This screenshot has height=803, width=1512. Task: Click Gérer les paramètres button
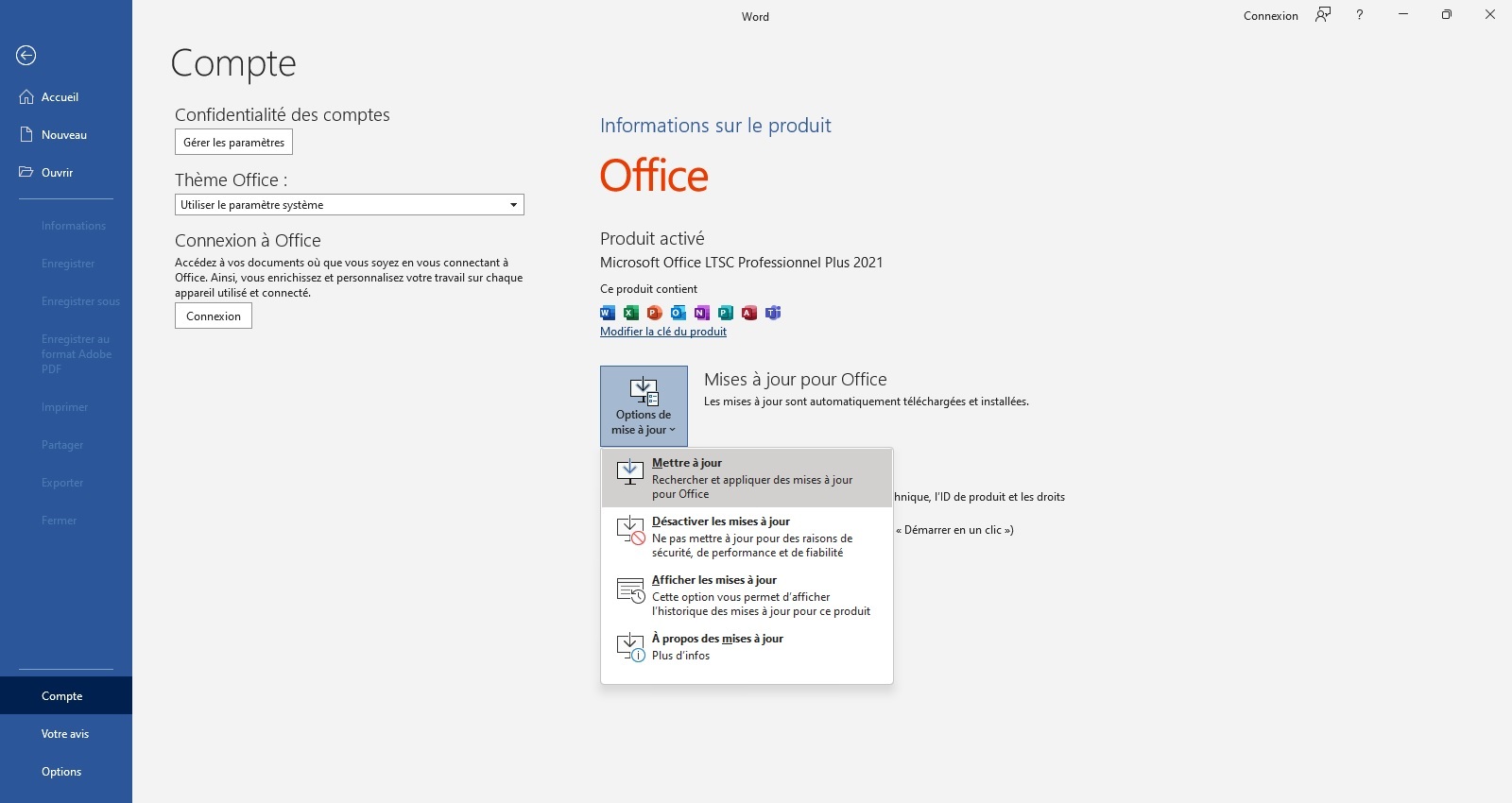(233, 143)
